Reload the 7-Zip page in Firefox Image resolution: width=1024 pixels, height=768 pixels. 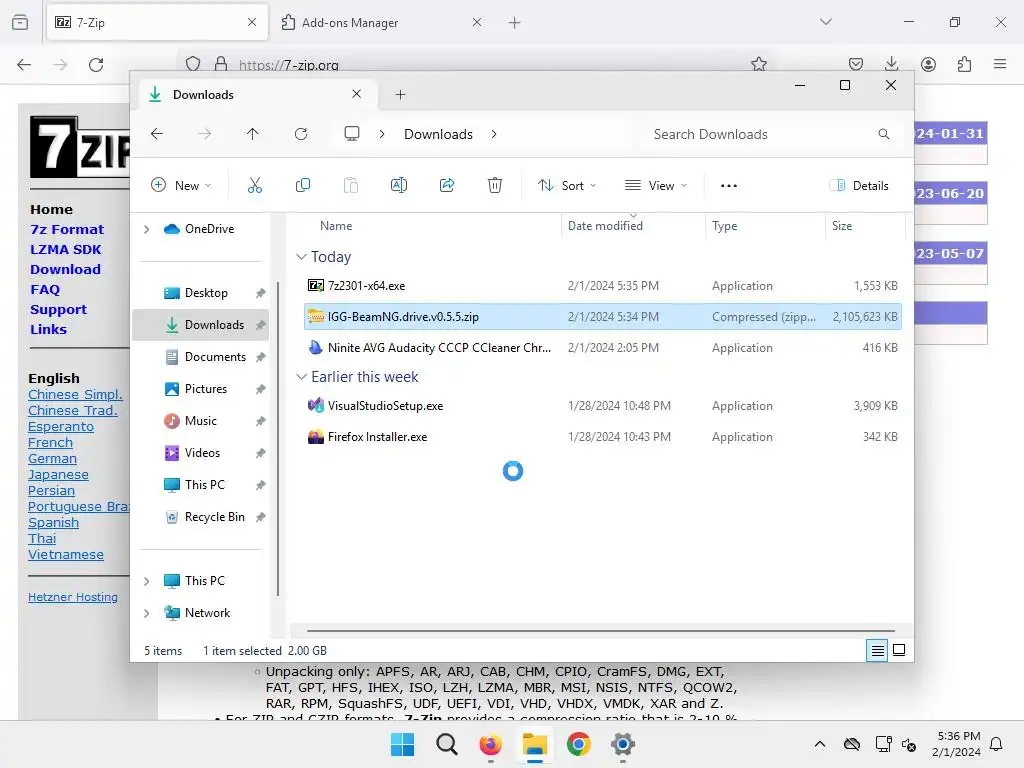click(x=96, y=65)
